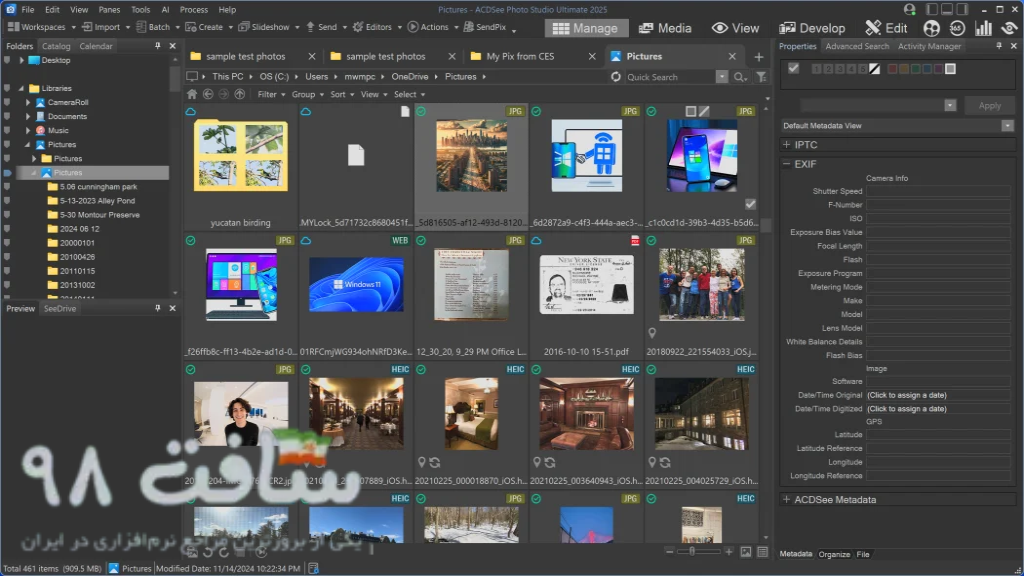Toggle tag checkbox on phone thumbnail
Viewport: 1024px width, 576px height.
click(x=750, y=204)
